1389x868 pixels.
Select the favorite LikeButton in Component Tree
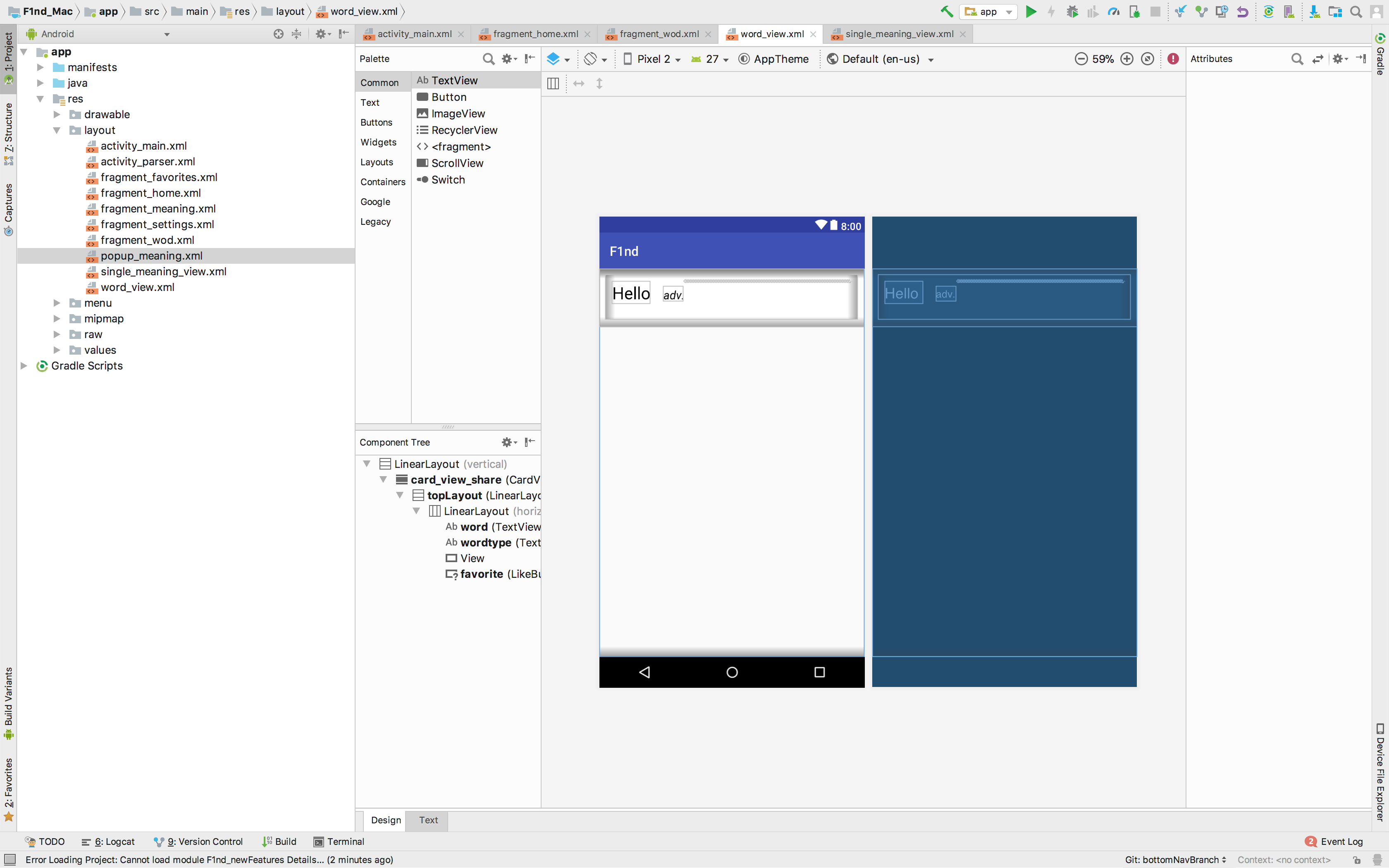tap(493, 574)
